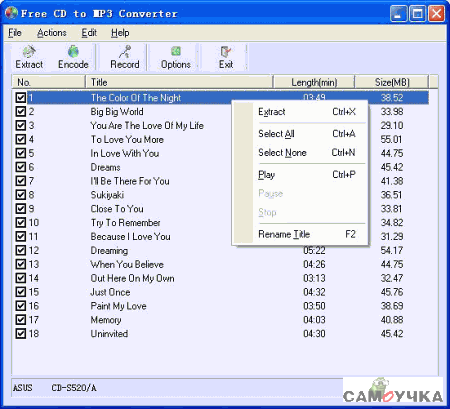Viewport: 450px width, 409px height.
Task: Open the Edit menu
Action: click(x=89, y=33)
